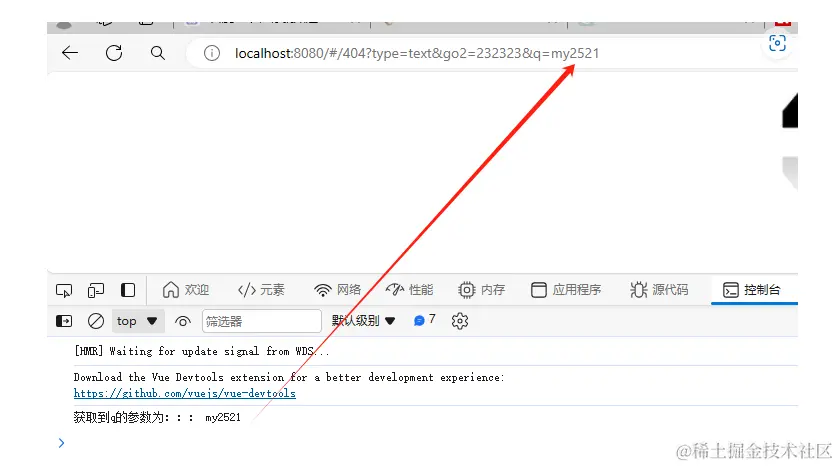The image size is (839, 467).
Task: Switch to the 应用程序 application tab
Action: (566, 290)
